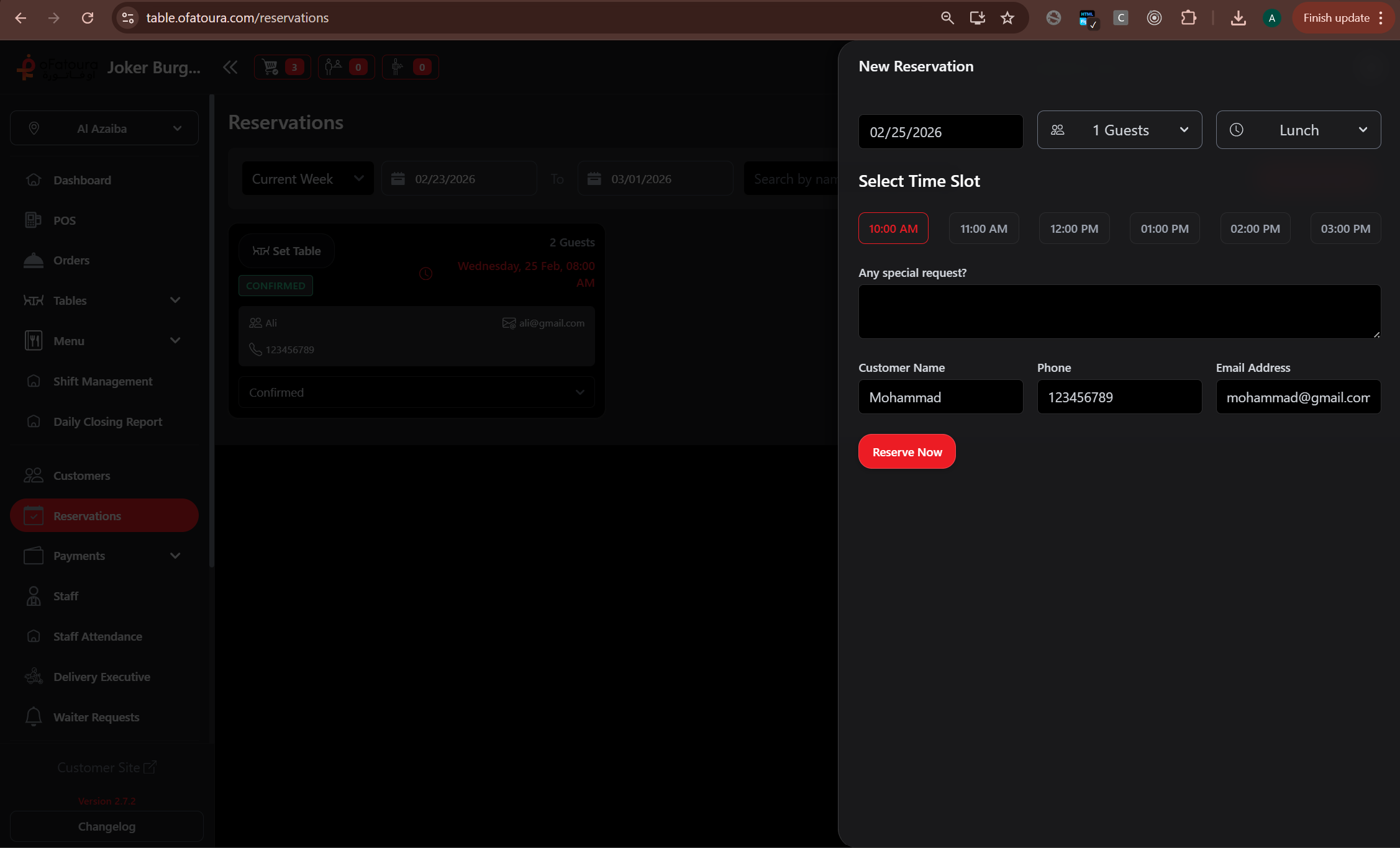Click the reservation date field 02/25/2026

(940, 132)
